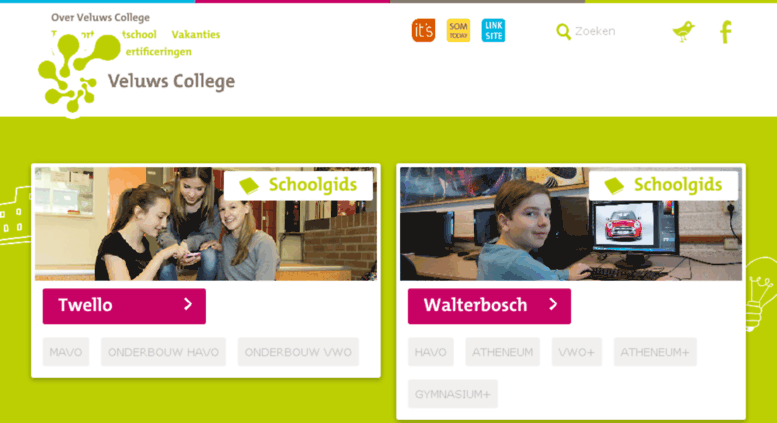Open the yellow SOM Today icon
This screenshot has height=423, width=777.
click(458, 30)
